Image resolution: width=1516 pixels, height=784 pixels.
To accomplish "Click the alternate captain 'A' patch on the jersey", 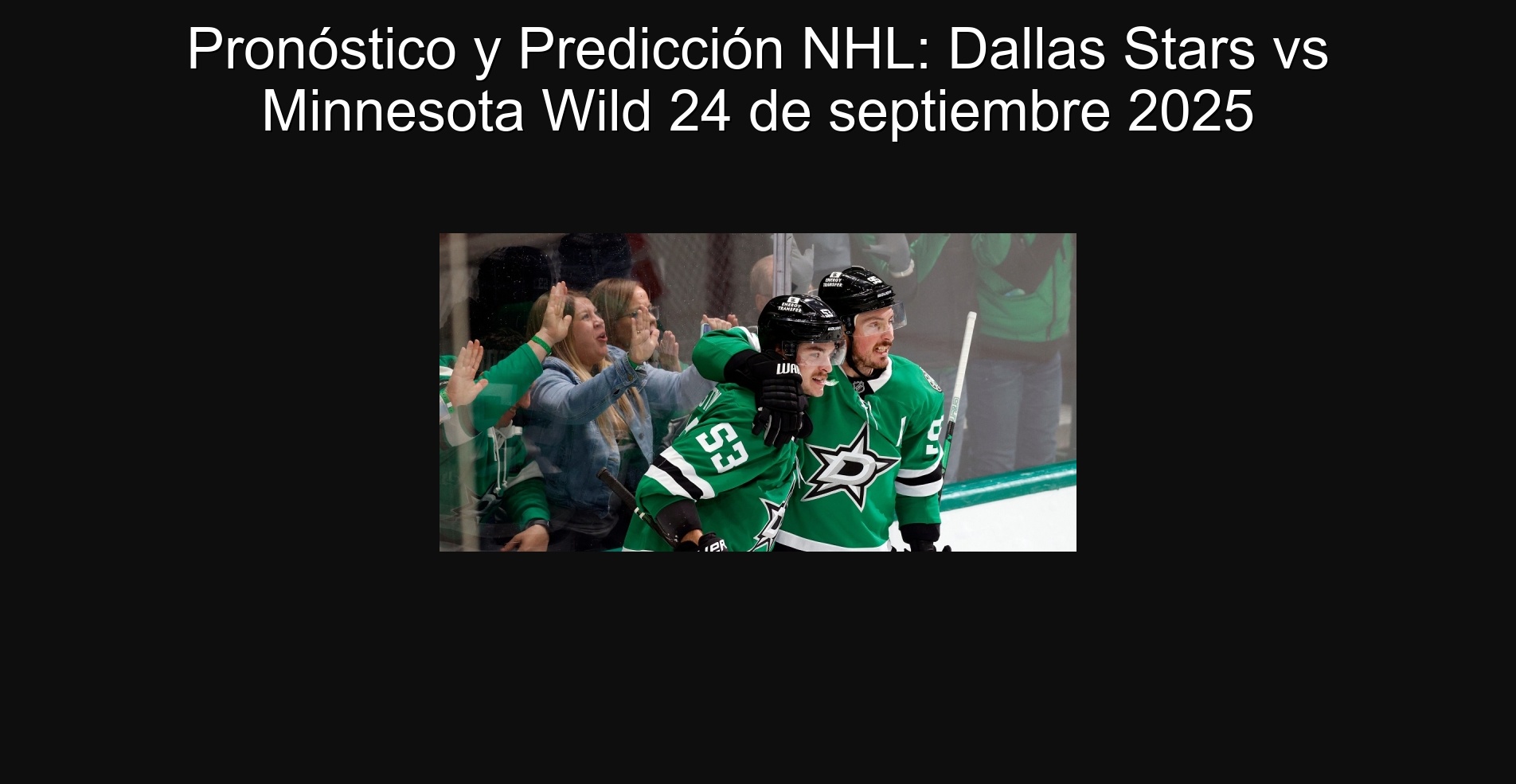I will (903, 430).
